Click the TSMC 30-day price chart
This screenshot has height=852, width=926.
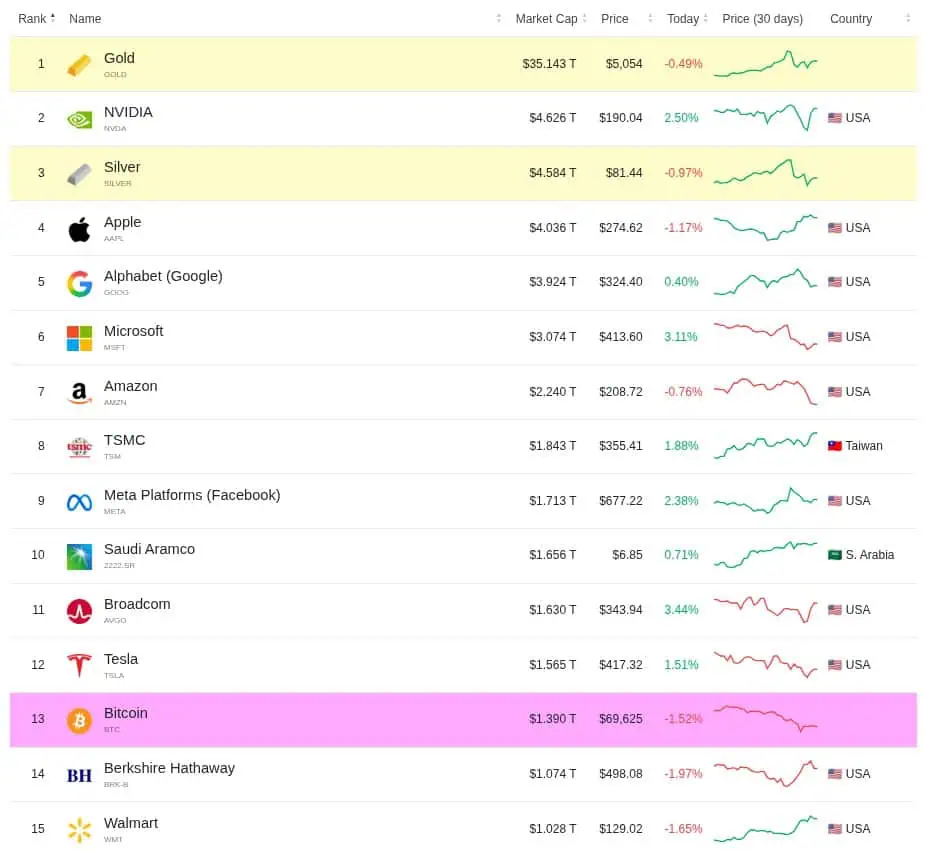pyautogui.click(x=765, y=446)
